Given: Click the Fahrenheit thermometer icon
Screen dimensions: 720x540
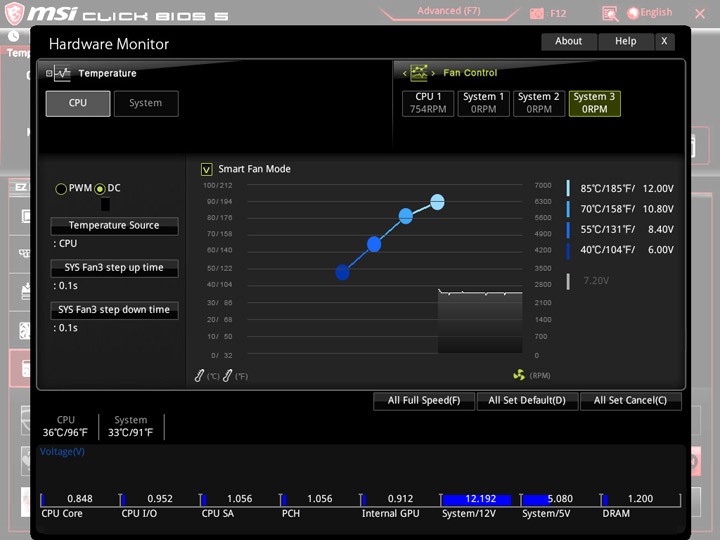Looking at the screenshot, I should coord(227,376).
